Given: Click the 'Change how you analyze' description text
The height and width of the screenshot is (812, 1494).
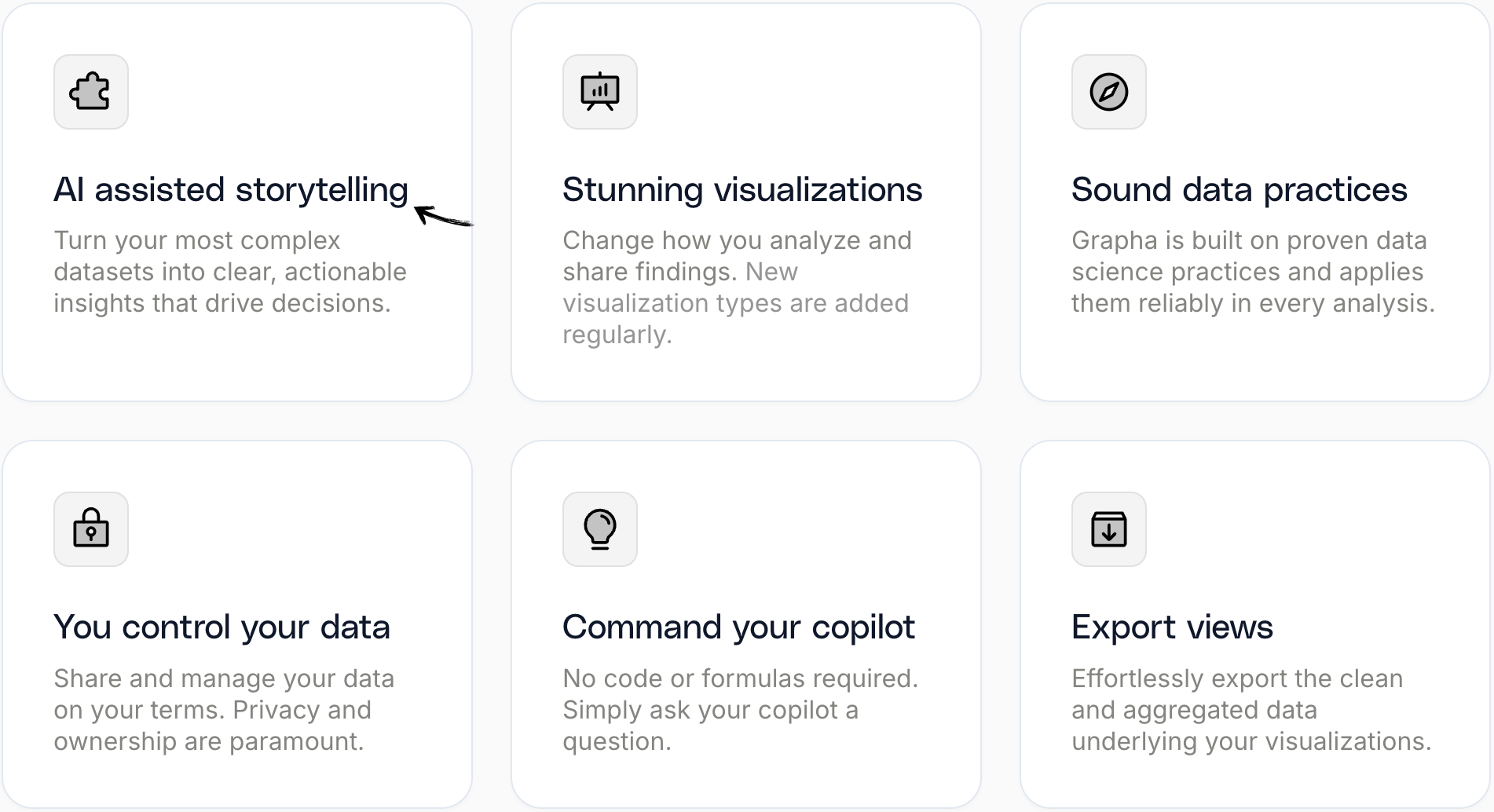Looking at the screenshot, I should click(737, 287).
